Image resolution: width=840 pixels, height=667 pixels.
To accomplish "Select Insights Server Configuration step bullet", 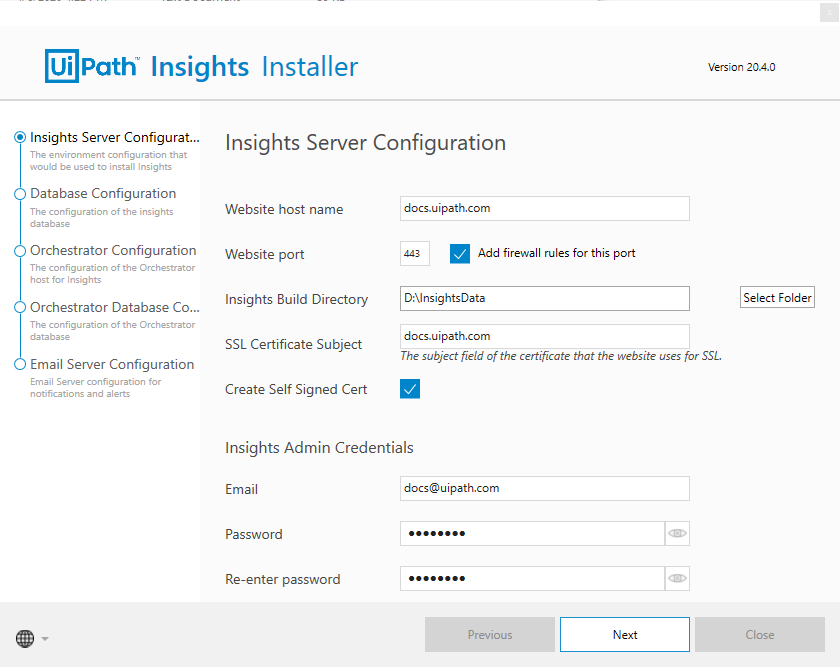I will [20, 137].
